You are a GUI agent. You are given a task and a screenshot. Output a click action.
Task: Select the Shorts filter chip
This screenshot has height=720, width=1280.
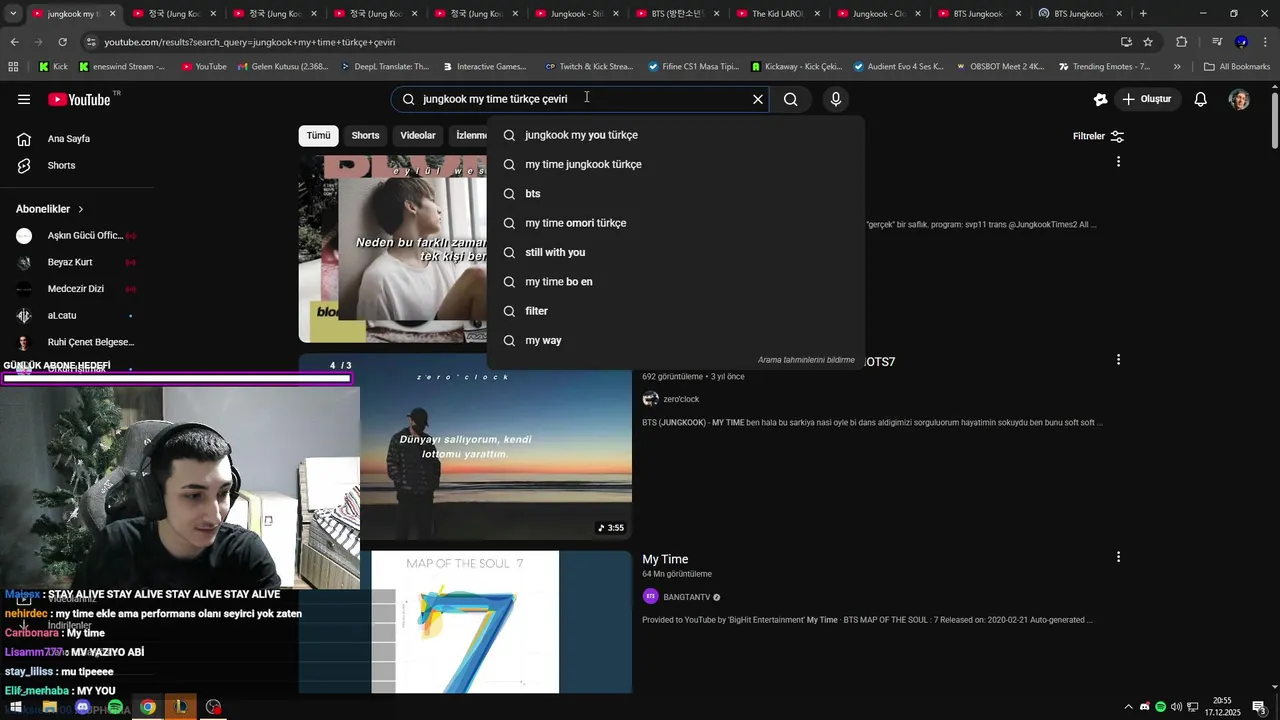[x=365, y=136]
